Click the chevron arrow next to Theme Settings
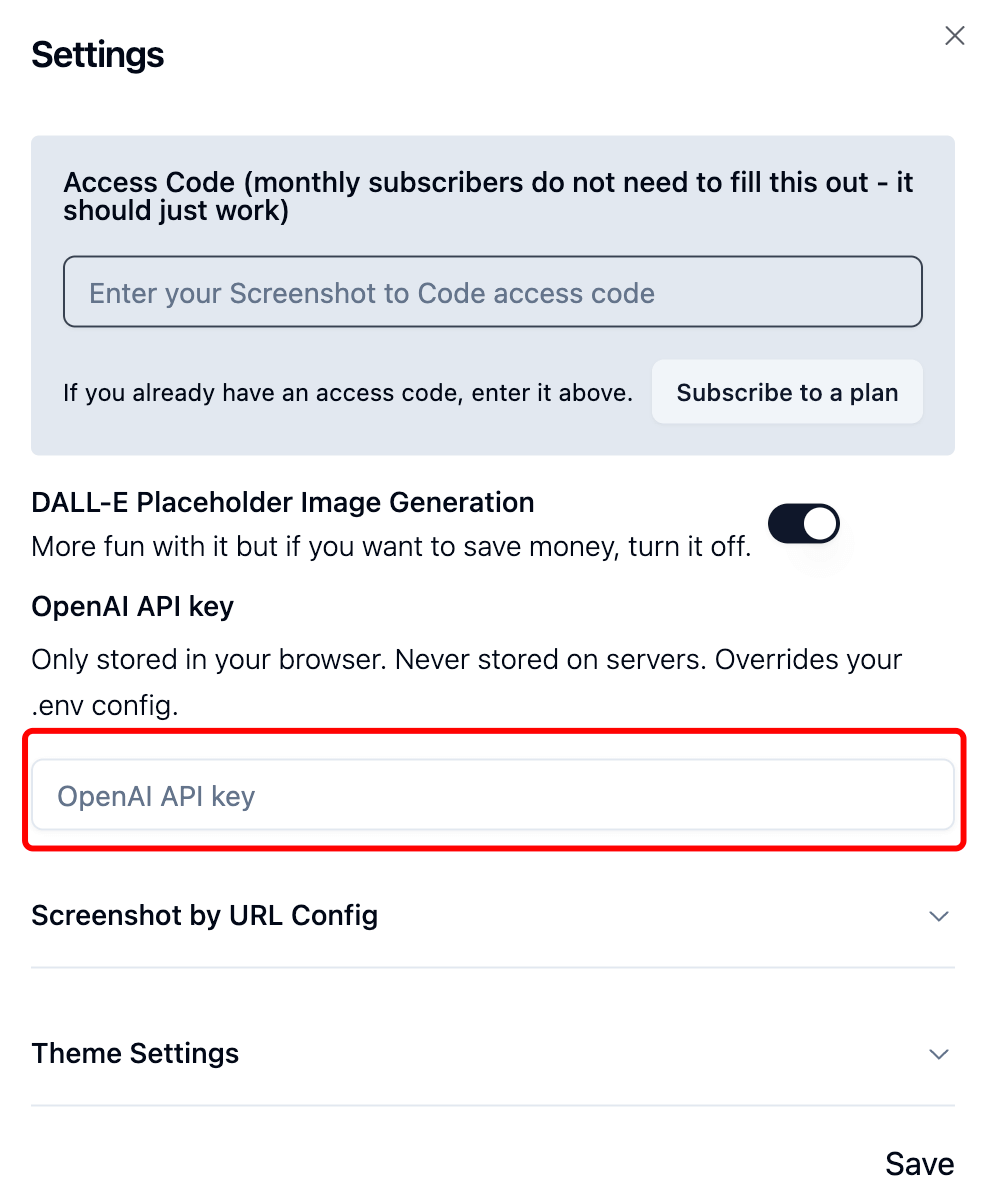Image resolution: width=1000 pixels, height=1200 pixels. tap(938, 1054)
